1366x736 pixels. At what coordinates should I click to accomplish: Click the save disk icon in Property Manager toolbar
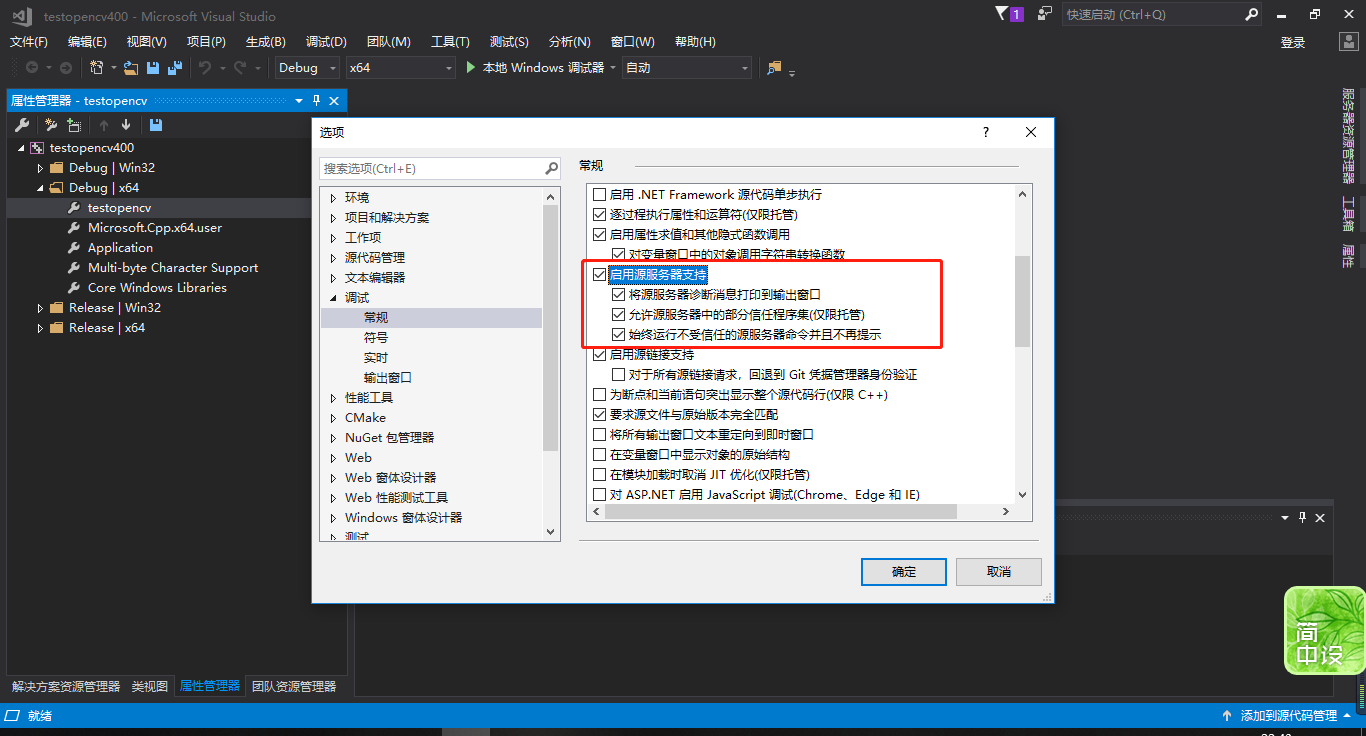pyautogui.click(x=155, y=125)
